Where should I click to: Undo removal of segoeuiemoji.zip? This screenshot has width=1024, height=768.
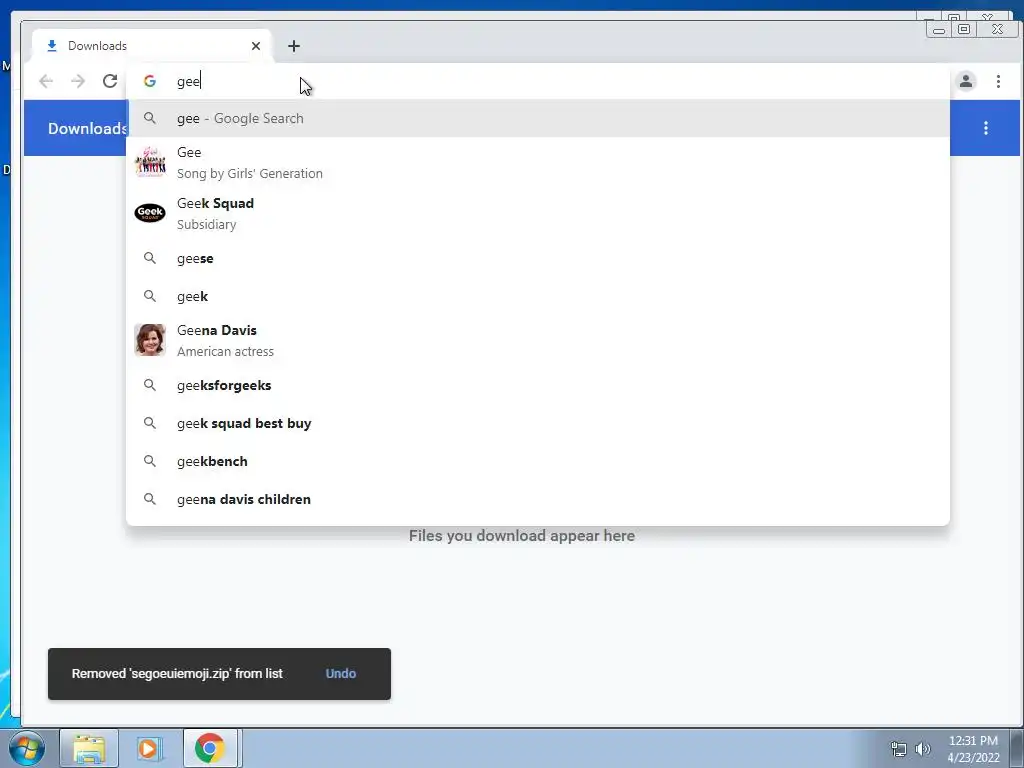[341, 673]
